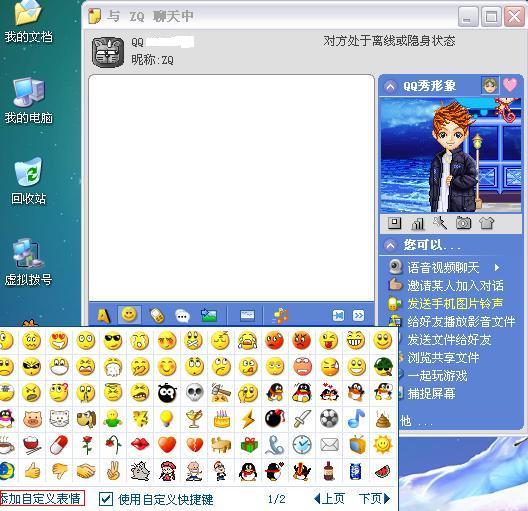The width and height of the screenshot is (528, 511).
Task: Click 一起玩游戏 link
Action: (x=437, y=376)
